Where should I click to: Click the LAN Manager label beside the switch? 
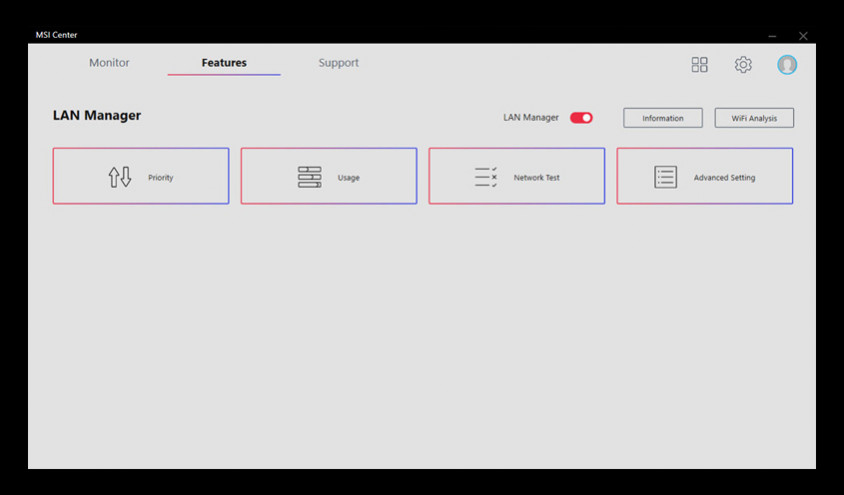531,117
